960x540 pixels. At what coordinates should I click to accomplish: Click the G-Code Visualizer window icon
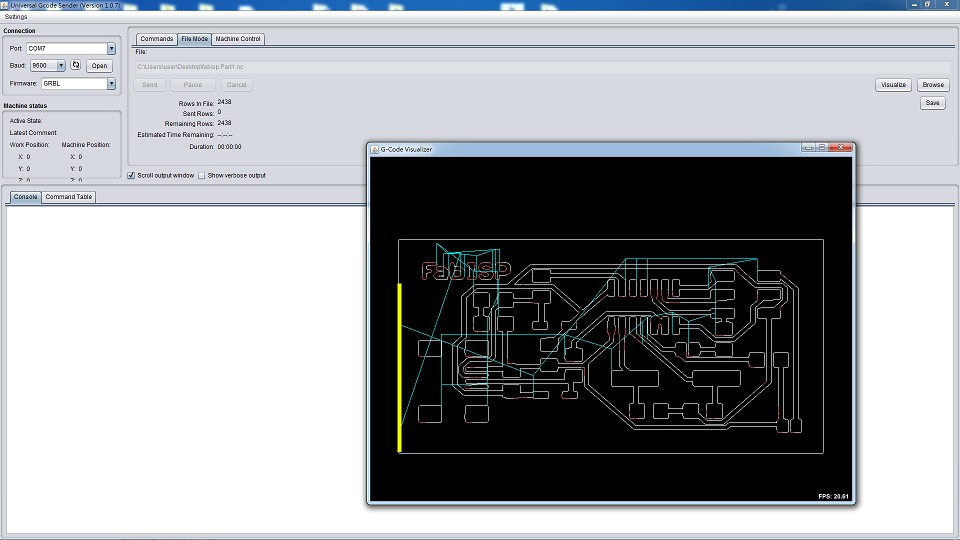(375, 149)
